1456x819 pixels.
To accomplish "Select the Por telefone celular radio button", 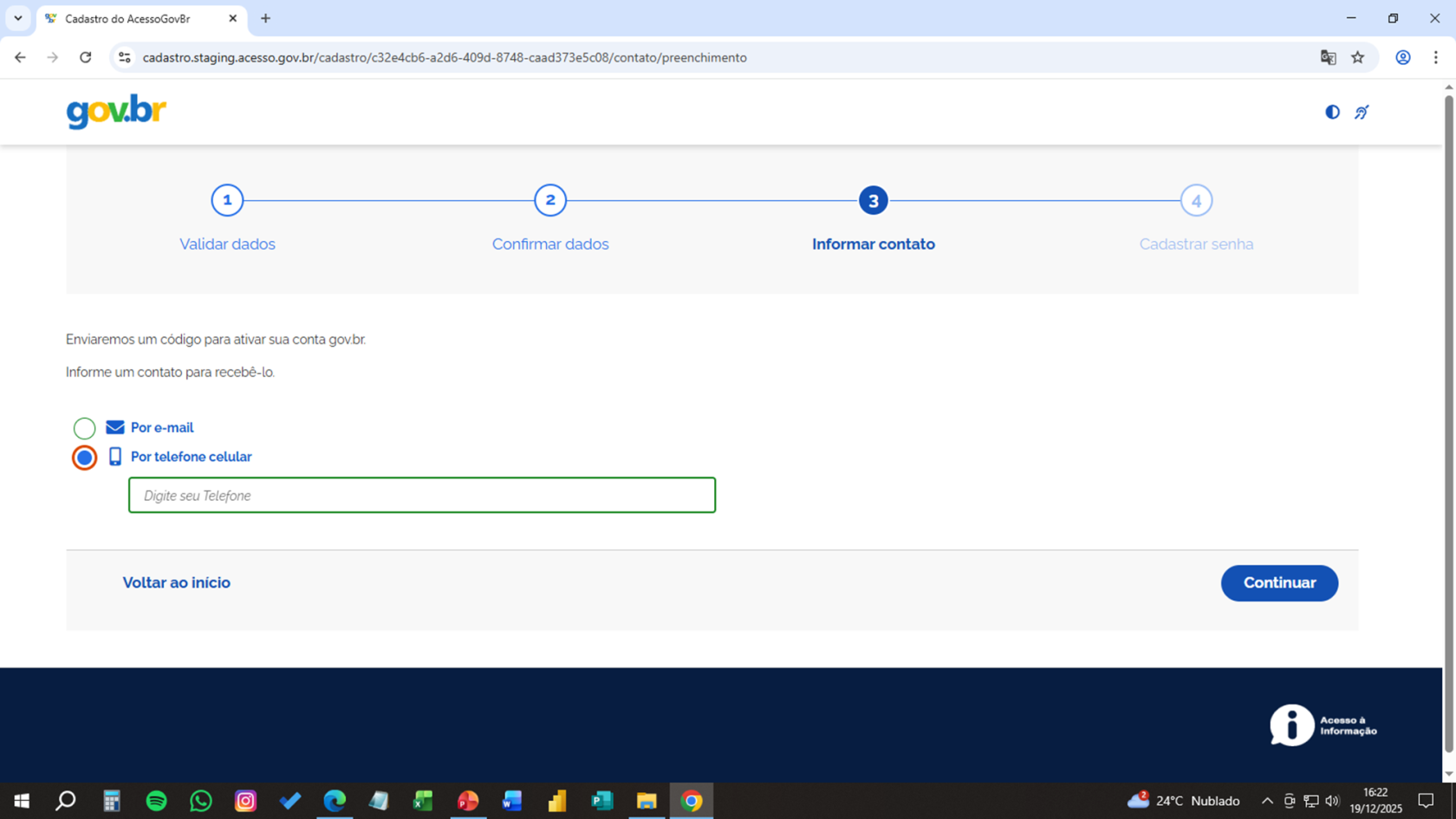I will pos(84,458).
